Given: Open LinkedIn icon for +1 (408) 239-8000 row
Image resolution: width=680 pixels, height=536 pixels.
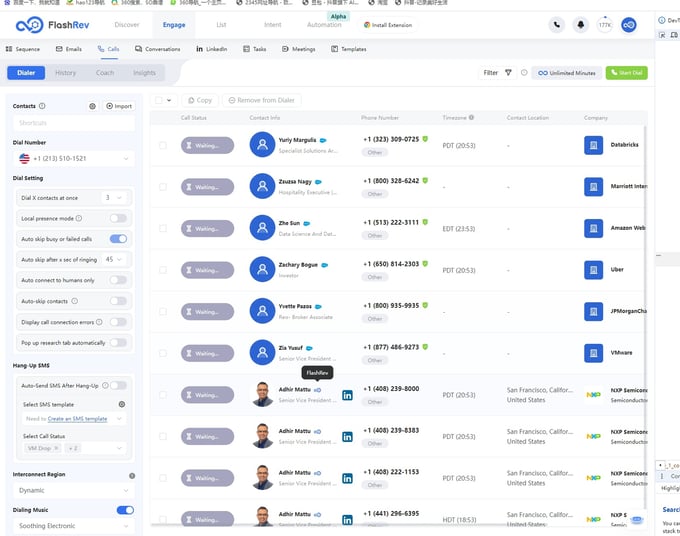Looking at the screenshot, I should click(347, 395).
